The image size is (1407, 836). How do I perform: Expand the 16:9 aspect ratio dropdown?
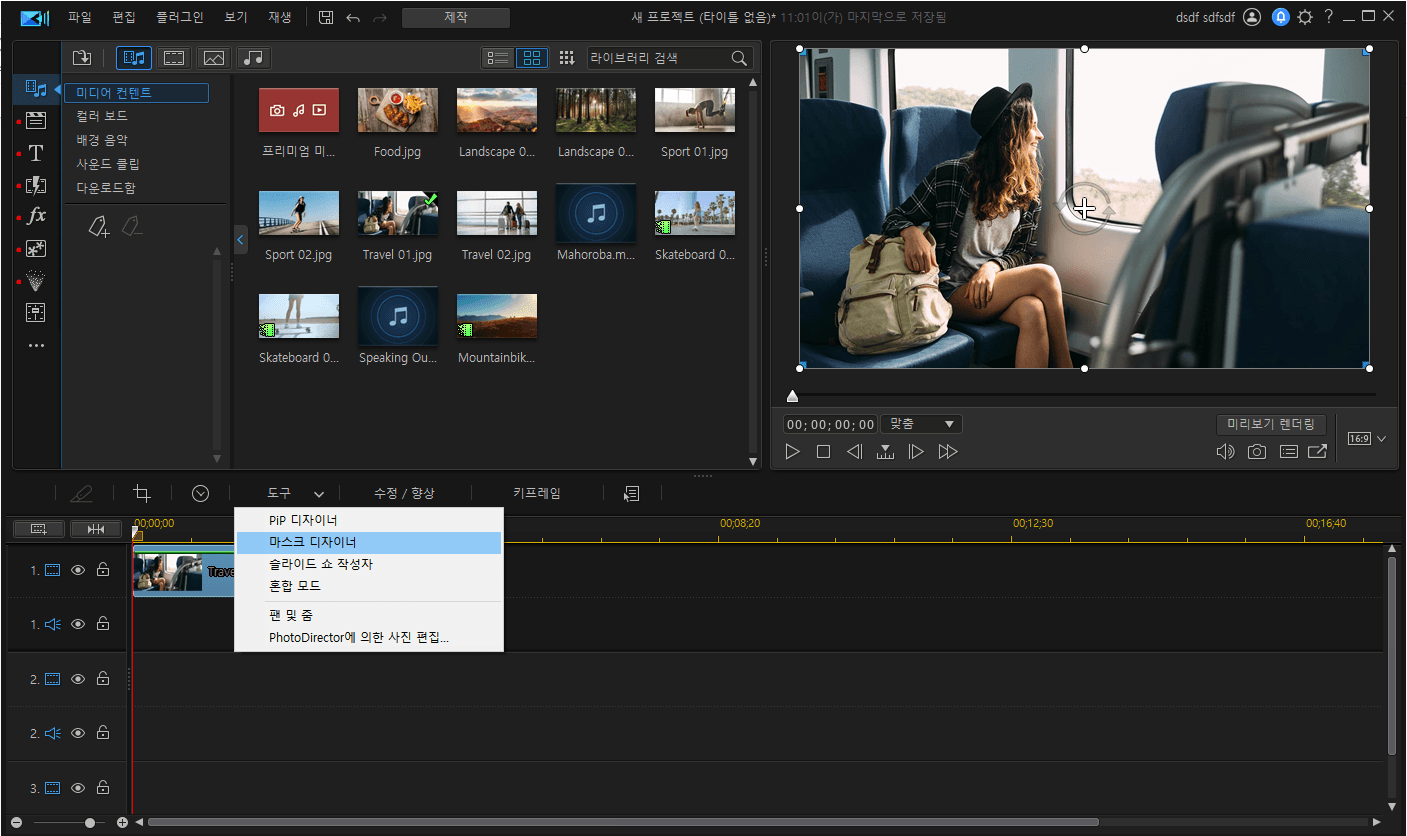pyautogui.click(x=1367, y=439)
